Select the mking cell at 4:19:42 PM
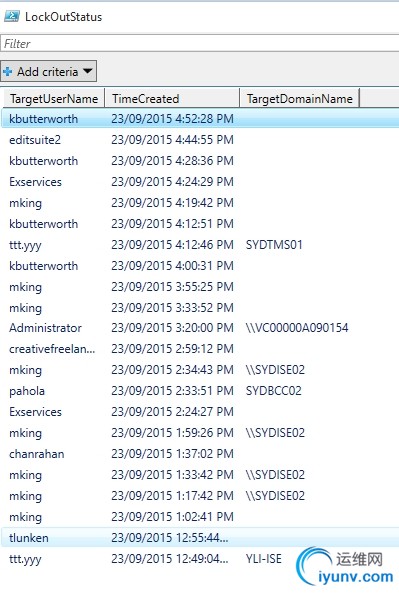Viewport: 399px width, 593px height. pyautogui.click(x=25, y=203)
